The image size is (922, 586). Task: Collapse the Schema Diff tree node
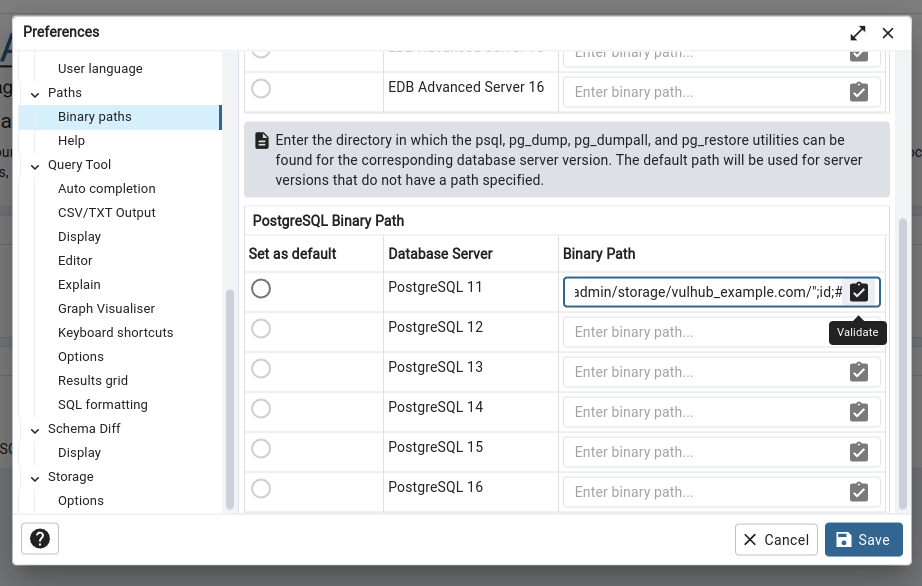point(35,430)
